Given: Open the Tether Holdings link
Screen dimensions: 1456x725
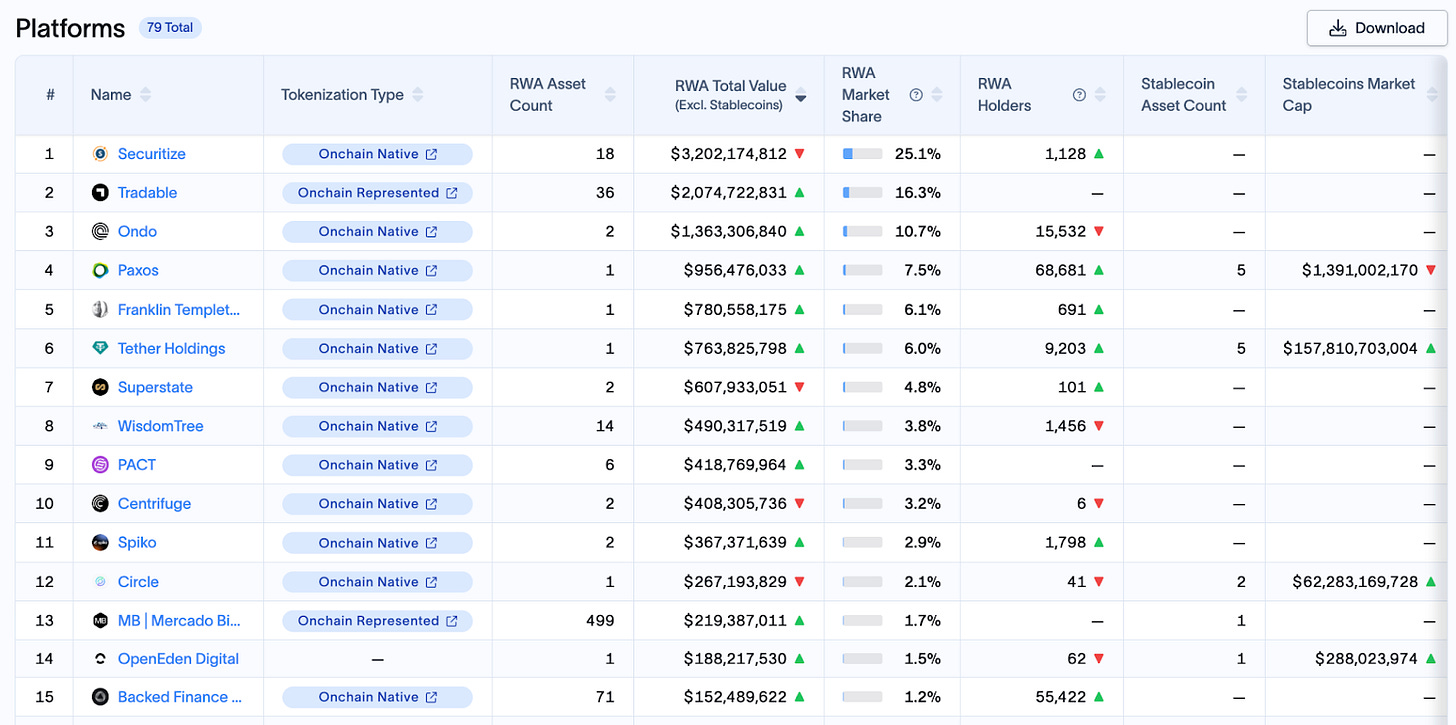Looking at the screenshot, I should [x=172, y=348].
